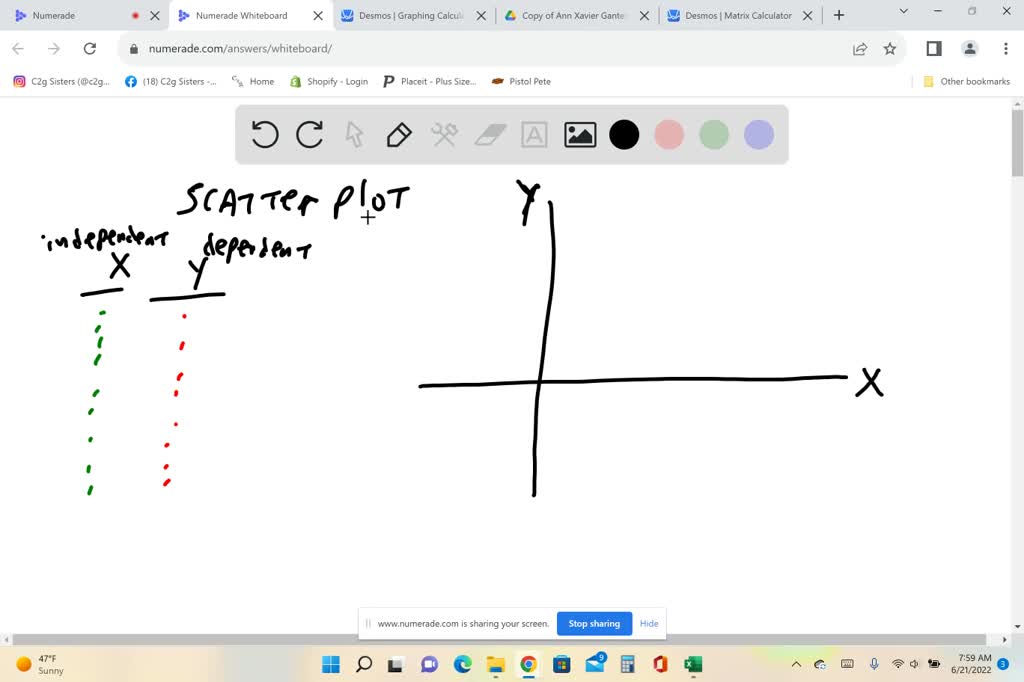Open the Shopify - Login bookmark
Image resolution: width=1024 pixels, height=682 pixels.
pos(329,81)
